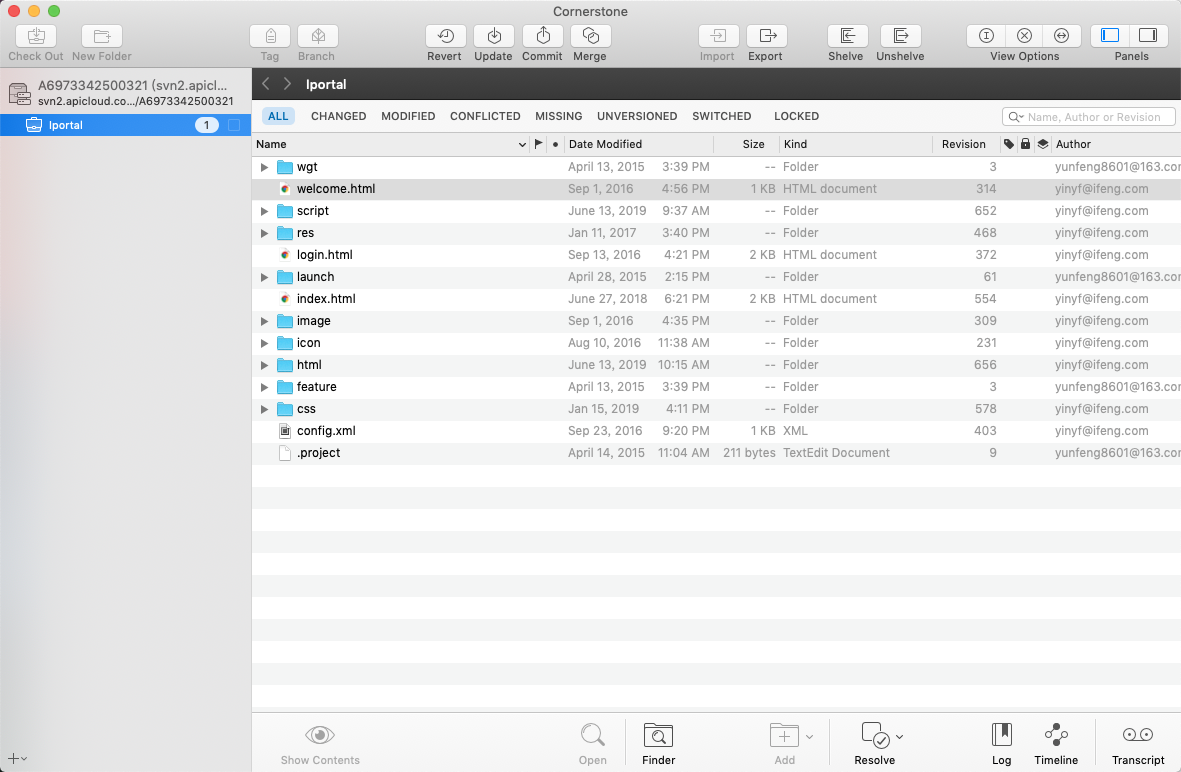Select the lportal working copy in the sidebar
The image size is (1181, 772).
[125, 125]
